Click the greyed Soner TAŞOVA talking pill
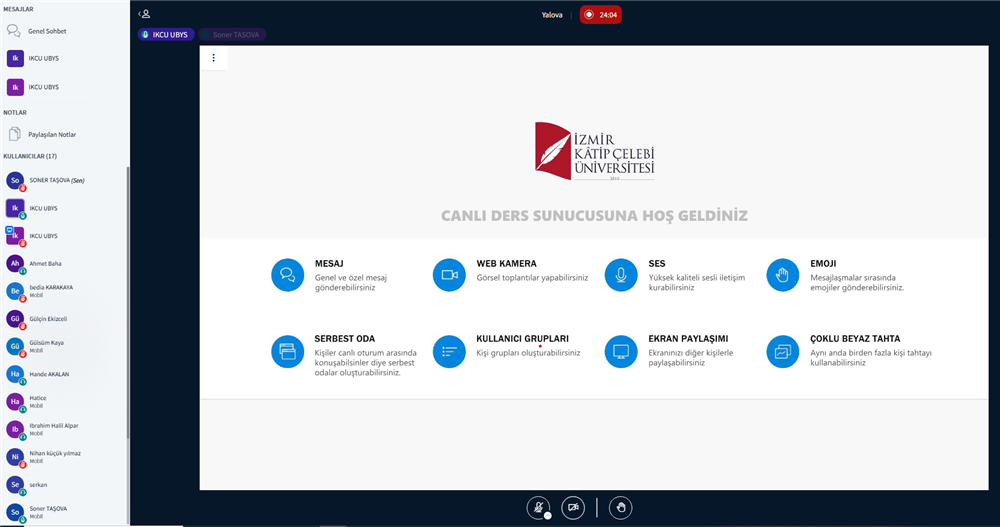The width and height of the screenshot is (1000, 527). 232,34
